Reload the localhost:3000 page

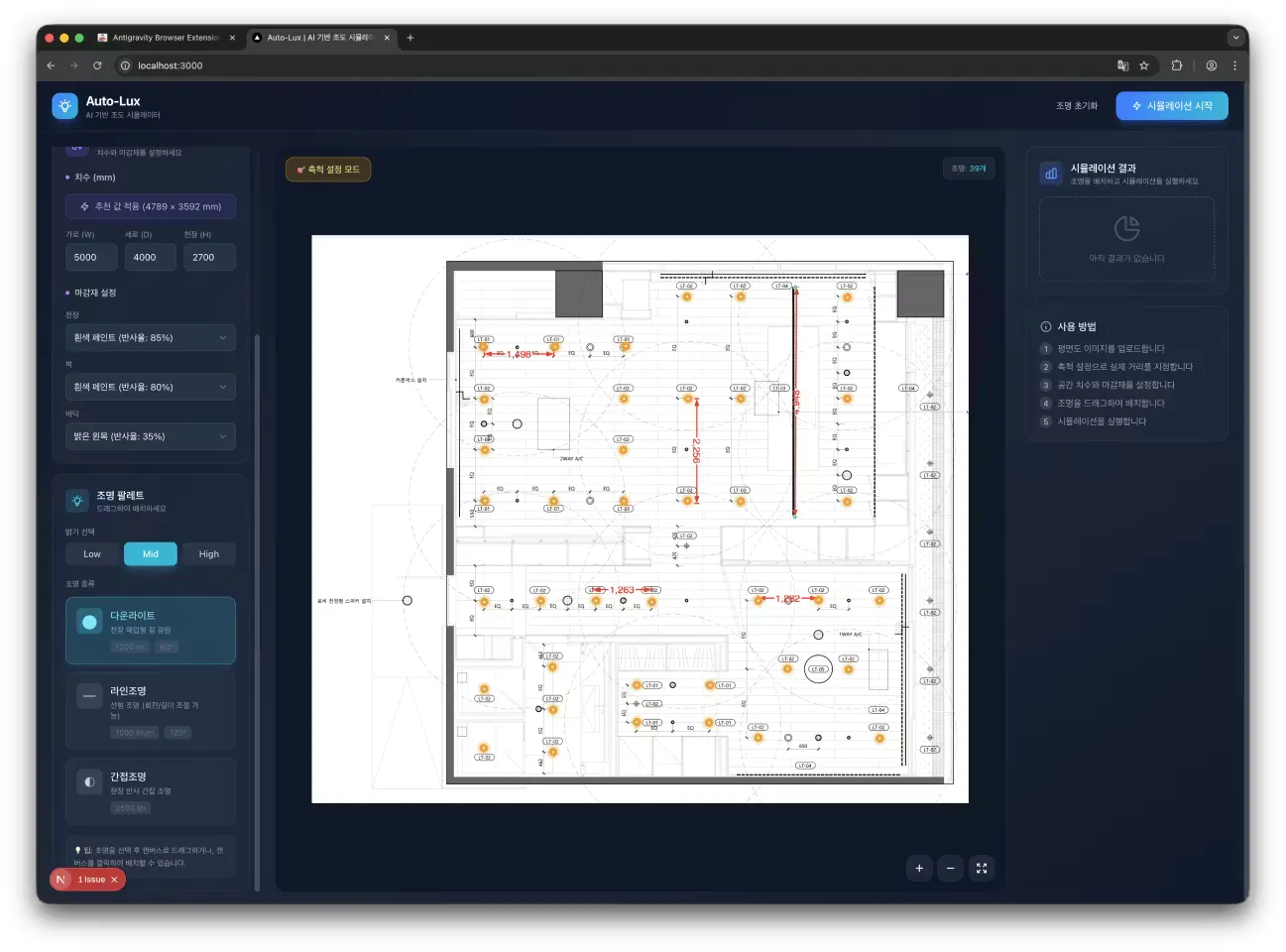pos(97,65)
